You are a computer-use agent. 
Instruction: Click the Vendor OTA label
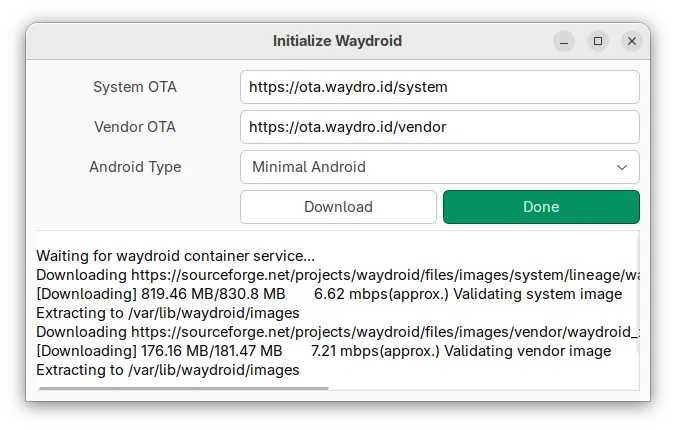pyautogui.click(x=135, y=127)
